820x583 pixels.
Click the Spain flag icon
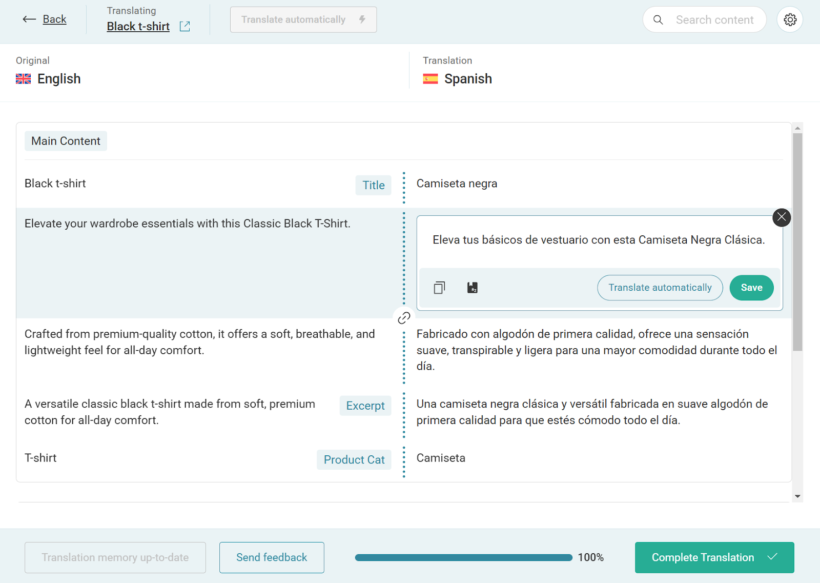pos(430,79)
